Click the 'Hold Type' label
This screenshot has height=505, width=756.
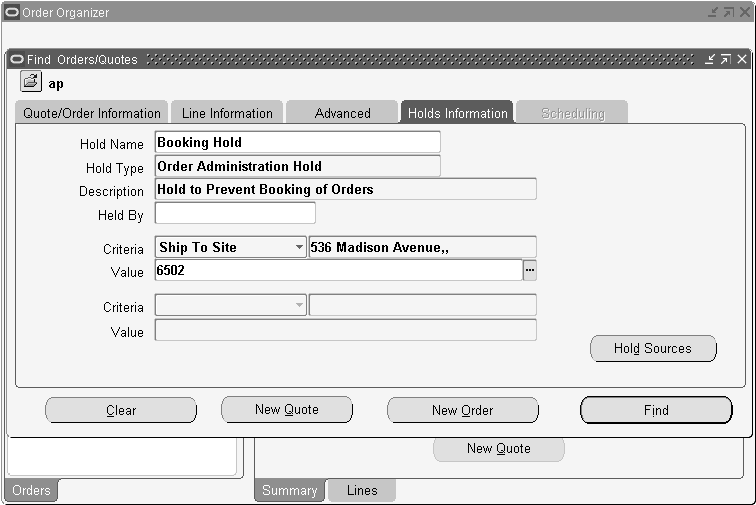click(115, 168)
